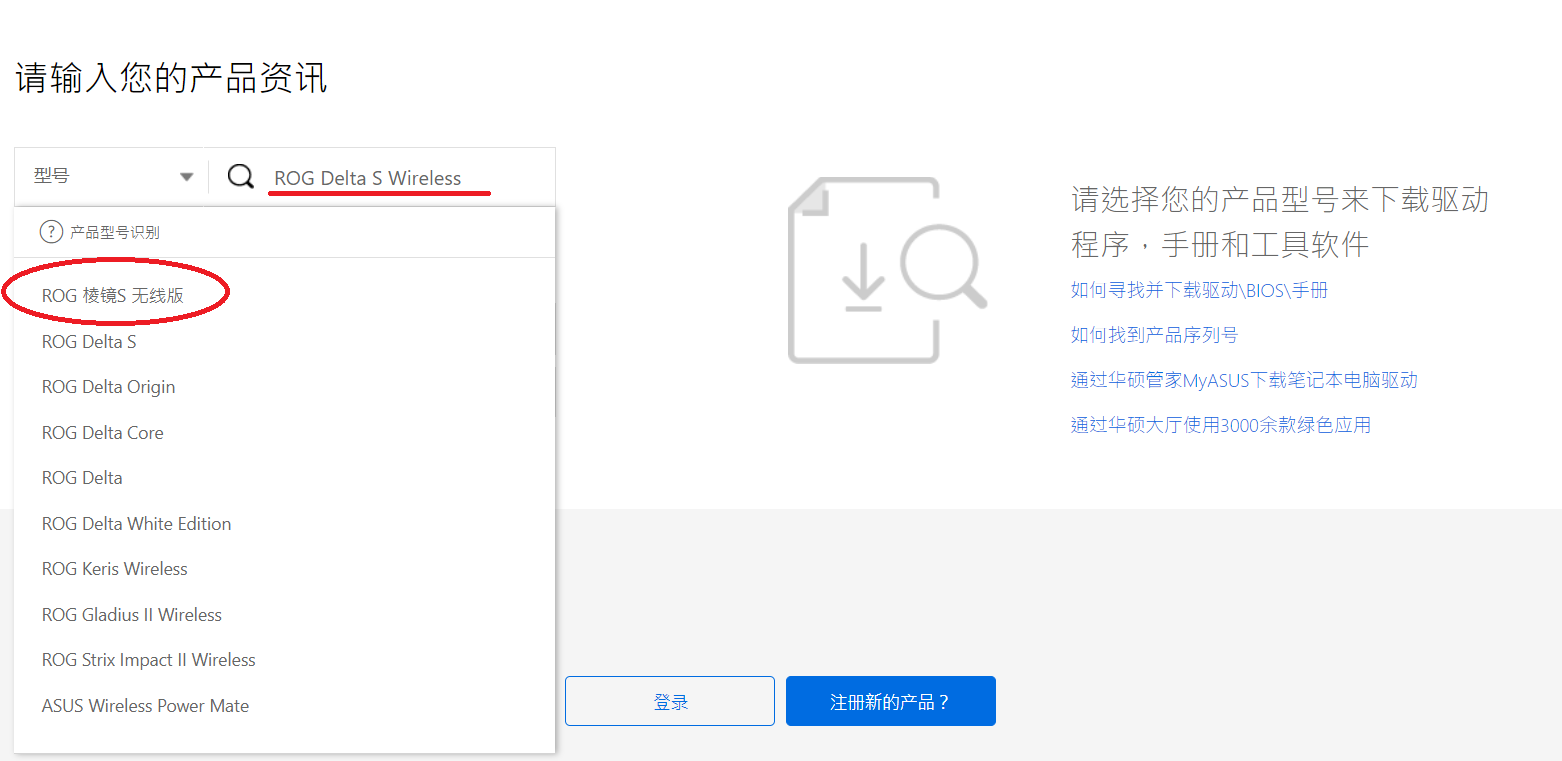Choose ASUS Wireless Power Mate
This screenshot has width=1562, height=761.
click(x=145, y=706)
